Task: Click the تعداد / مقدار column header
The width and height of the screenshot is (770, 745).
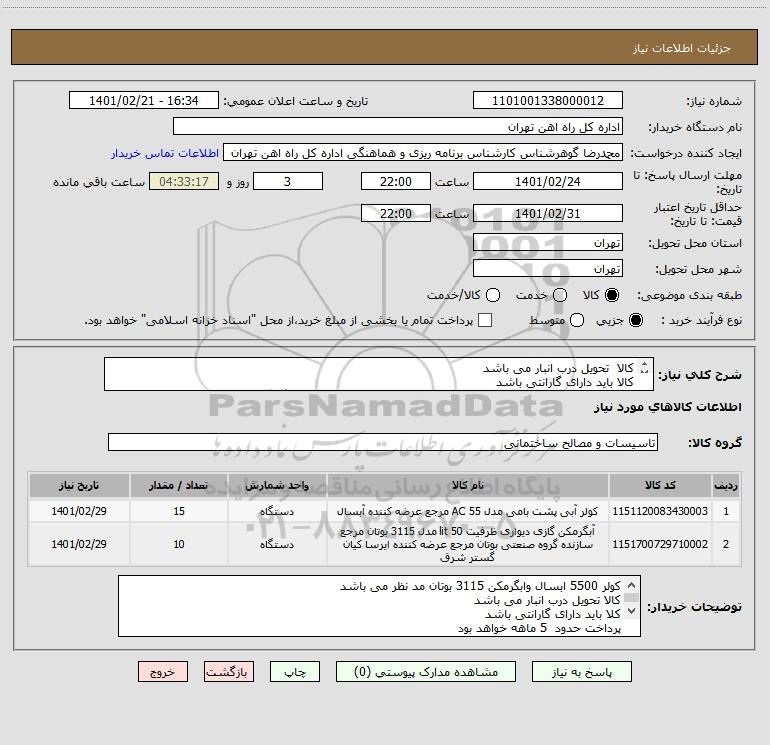Action: [x=179, y=485]
